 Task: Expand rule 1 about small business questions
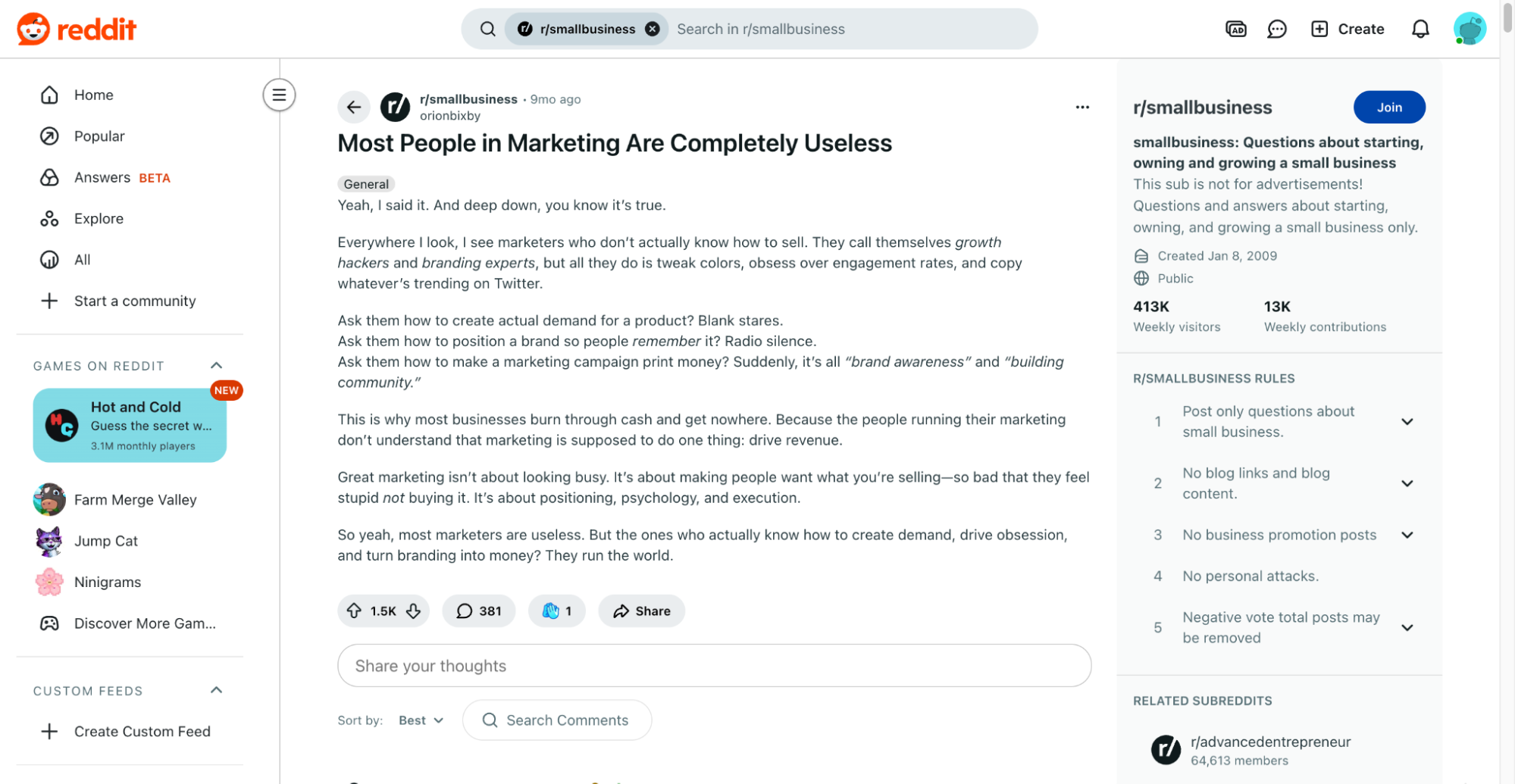point(1407,421)
